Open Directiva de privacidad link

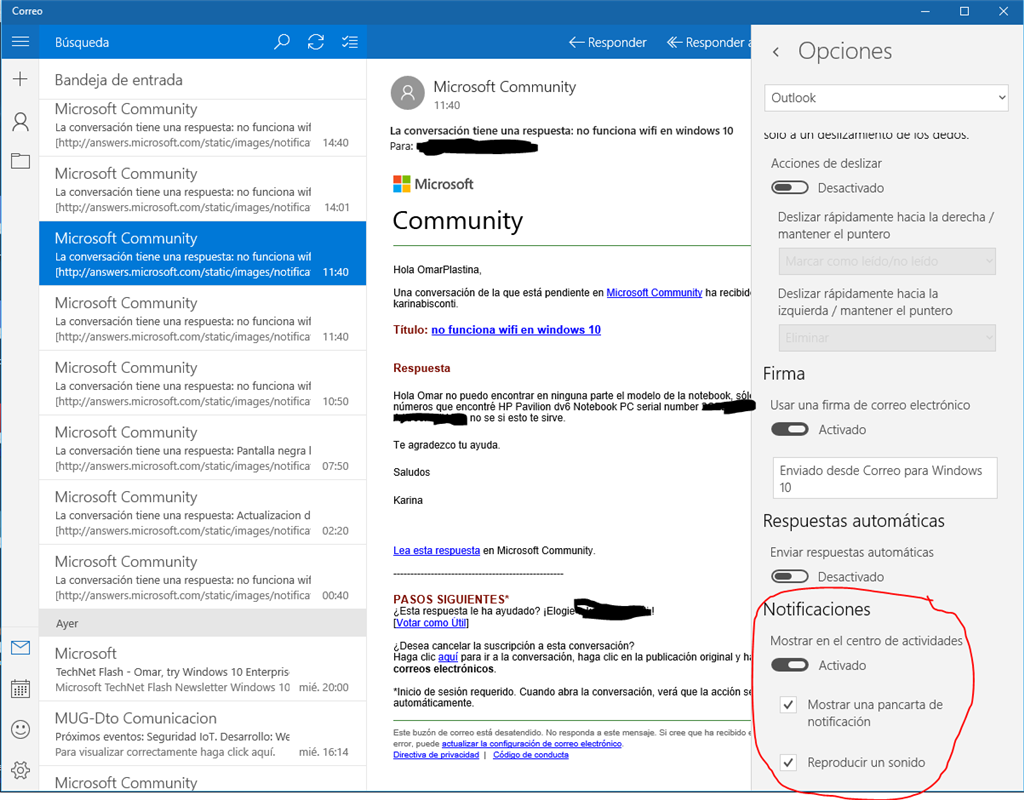[x=436, y=755]
